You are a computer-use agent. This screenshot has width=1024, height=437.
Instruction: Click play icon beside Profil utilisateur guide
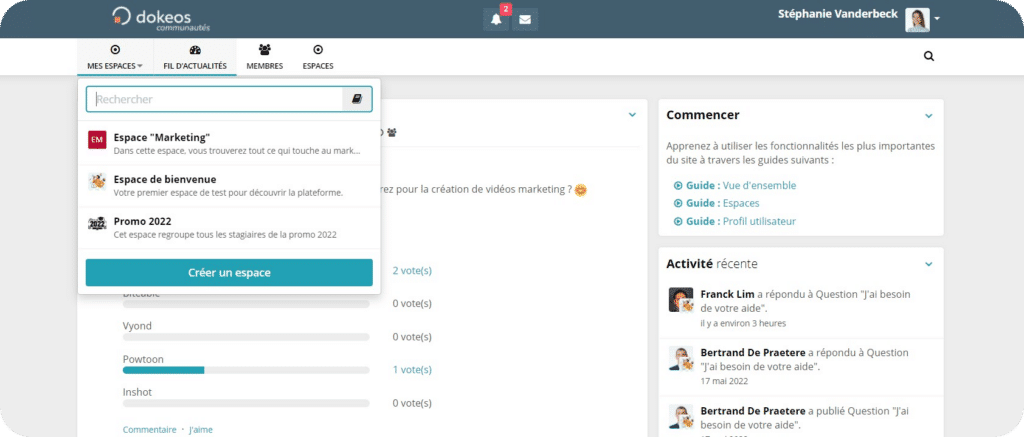[678, 221]
